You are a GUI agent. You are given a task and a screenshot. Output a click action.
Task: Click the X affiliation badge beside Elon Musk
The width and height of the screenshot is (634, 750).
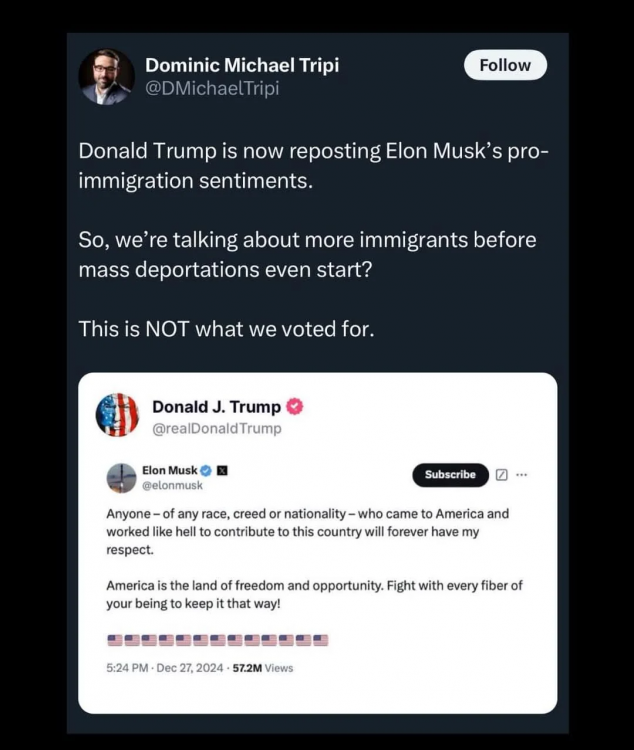point(222,471)
